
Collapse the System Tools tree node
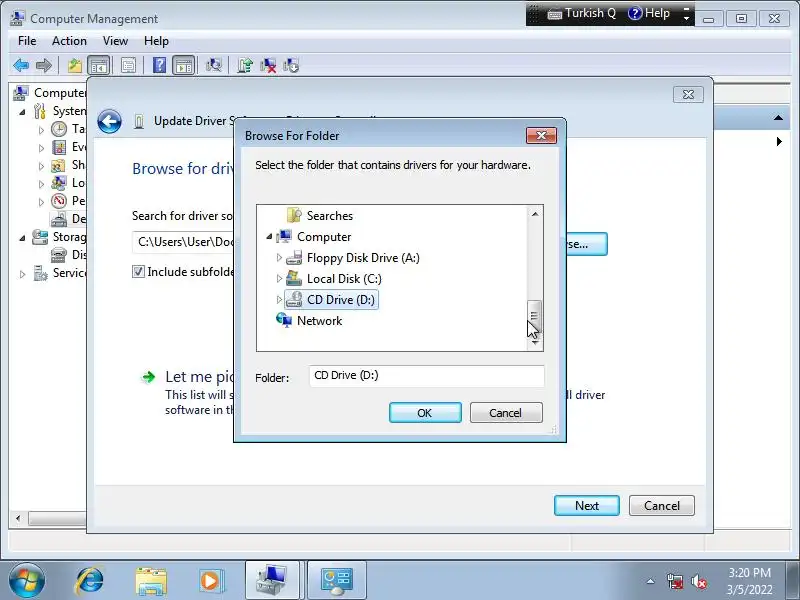click(x=22, y=111)
